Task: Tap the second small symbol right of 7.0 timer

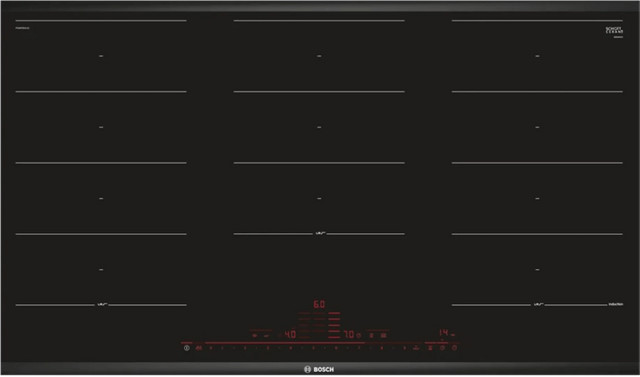Action: click(x=383, y=335)
